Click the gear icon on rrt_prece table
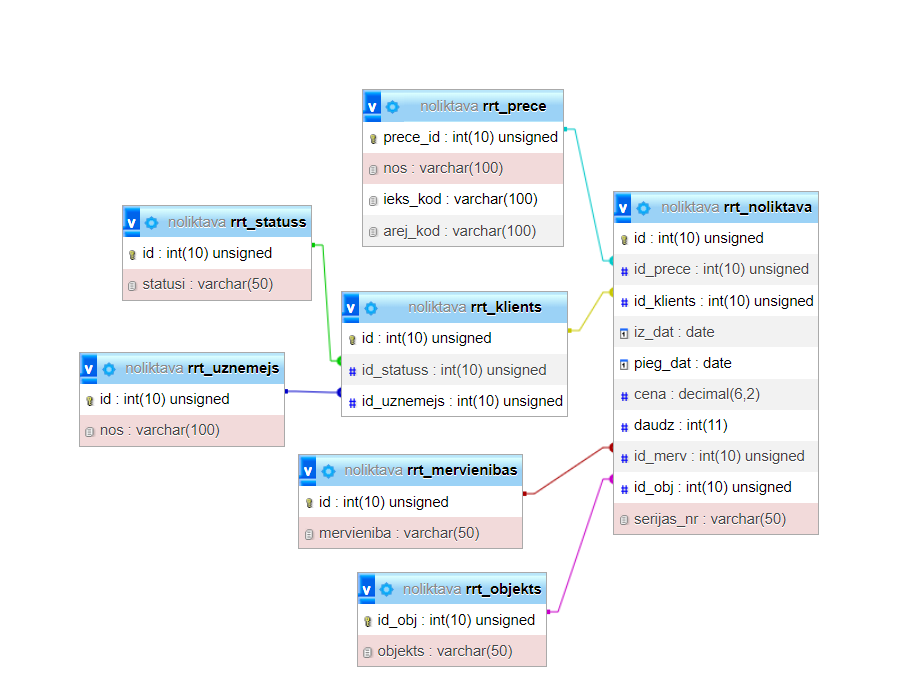This screenshot has height=687, width=903. pos(393,106)
